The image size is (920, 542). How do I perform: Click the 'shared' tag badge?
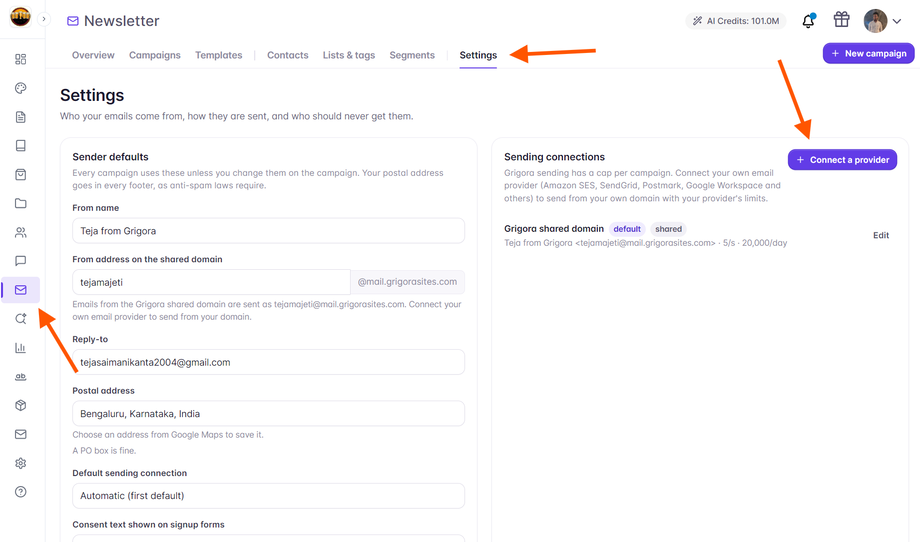[668, 229]
